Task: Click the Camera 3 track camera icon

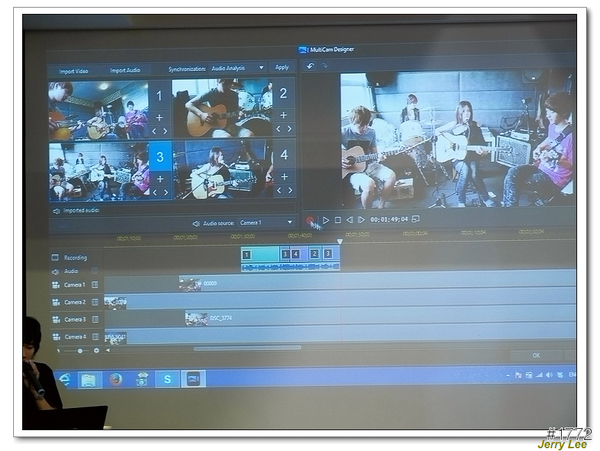Action: (x=56, y=319)
